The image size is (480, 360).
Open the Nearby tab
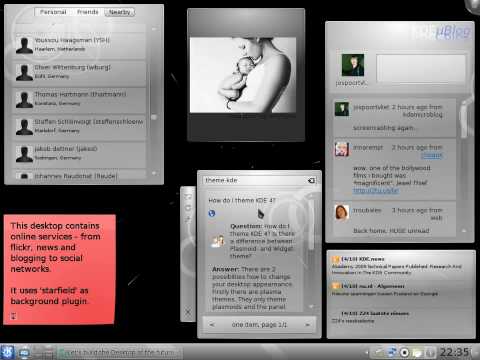120,12
